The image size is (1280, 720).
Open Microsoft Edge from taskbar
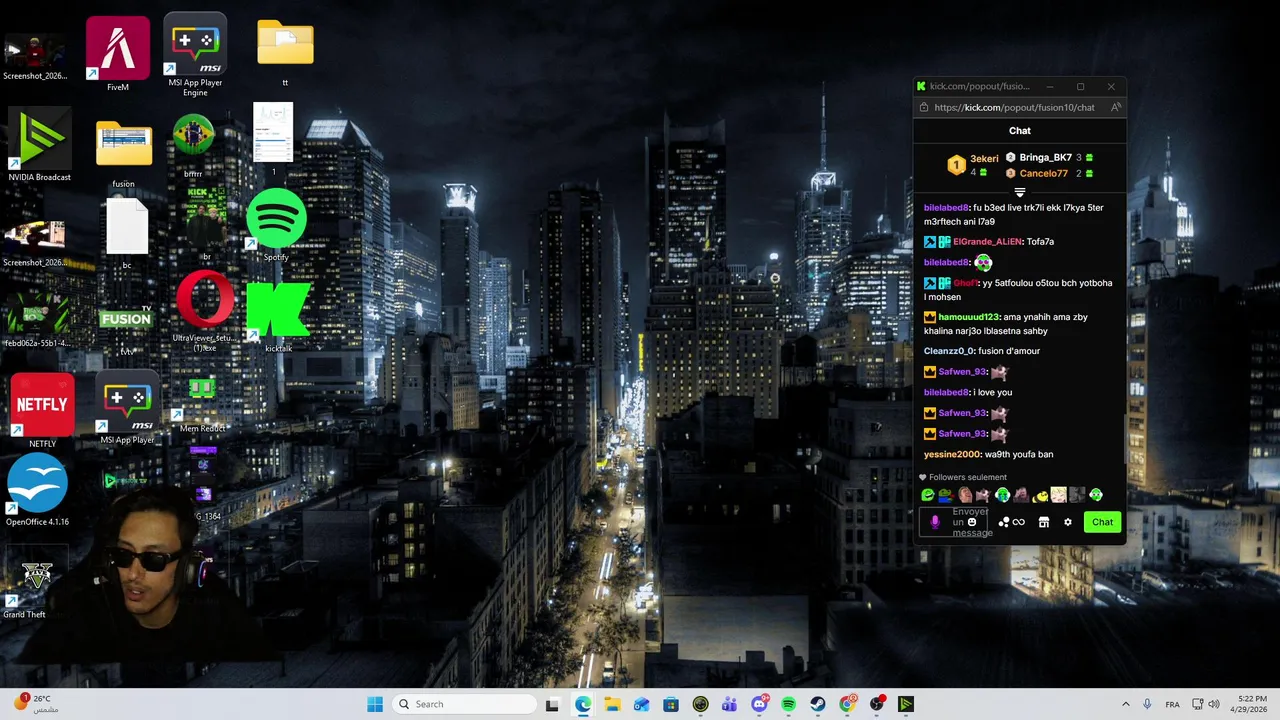[582, 704]
